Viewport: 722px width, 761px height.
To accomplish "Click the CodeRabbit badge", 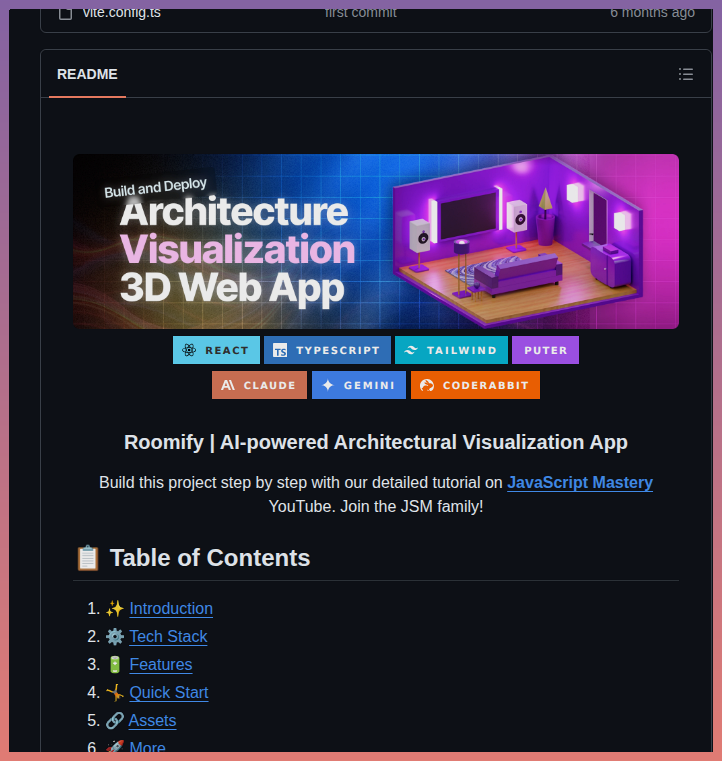I will pyautogui.click(x=475, y=385).
